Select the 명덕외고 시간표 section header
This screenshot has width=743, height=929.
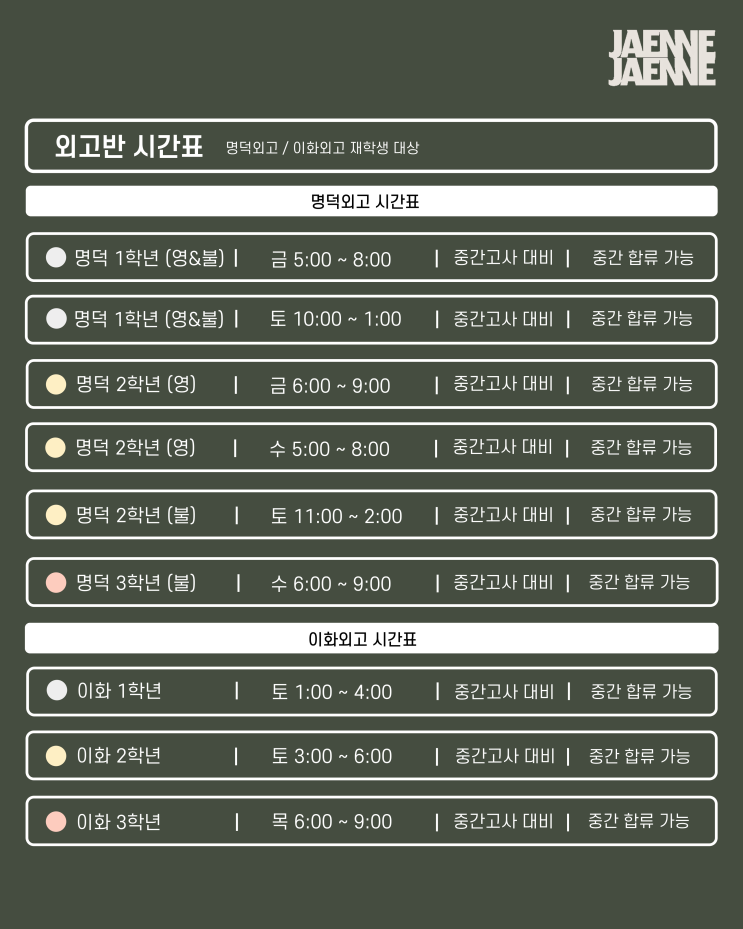371,201
